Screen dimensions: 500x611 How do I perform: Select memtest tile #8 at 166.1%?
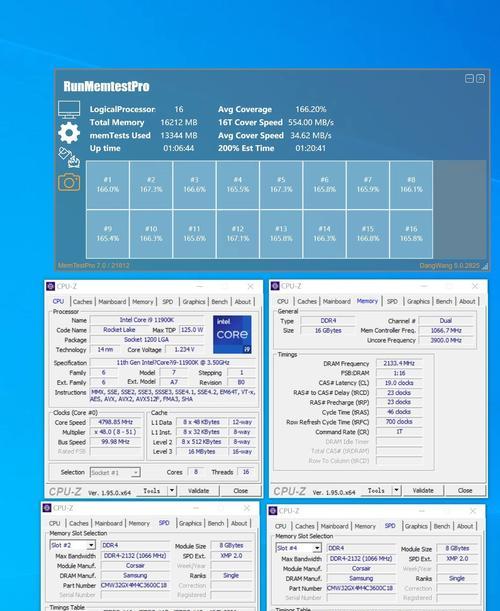coord(411,185)
